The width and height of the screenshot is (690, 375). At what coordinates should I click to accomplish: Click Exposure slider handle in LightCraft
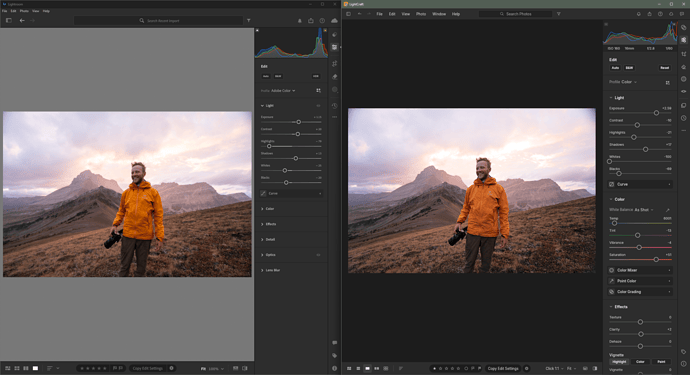656,113
